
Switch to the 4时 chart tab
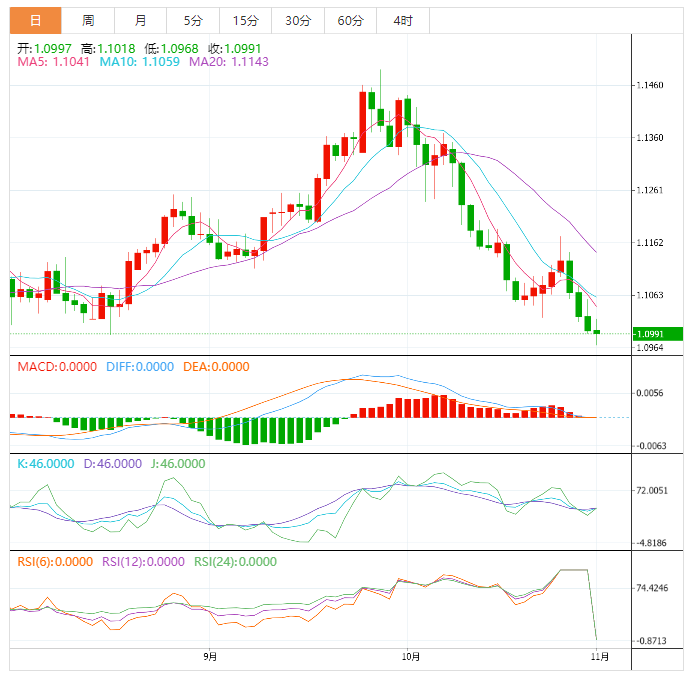[x=402, y=20]
